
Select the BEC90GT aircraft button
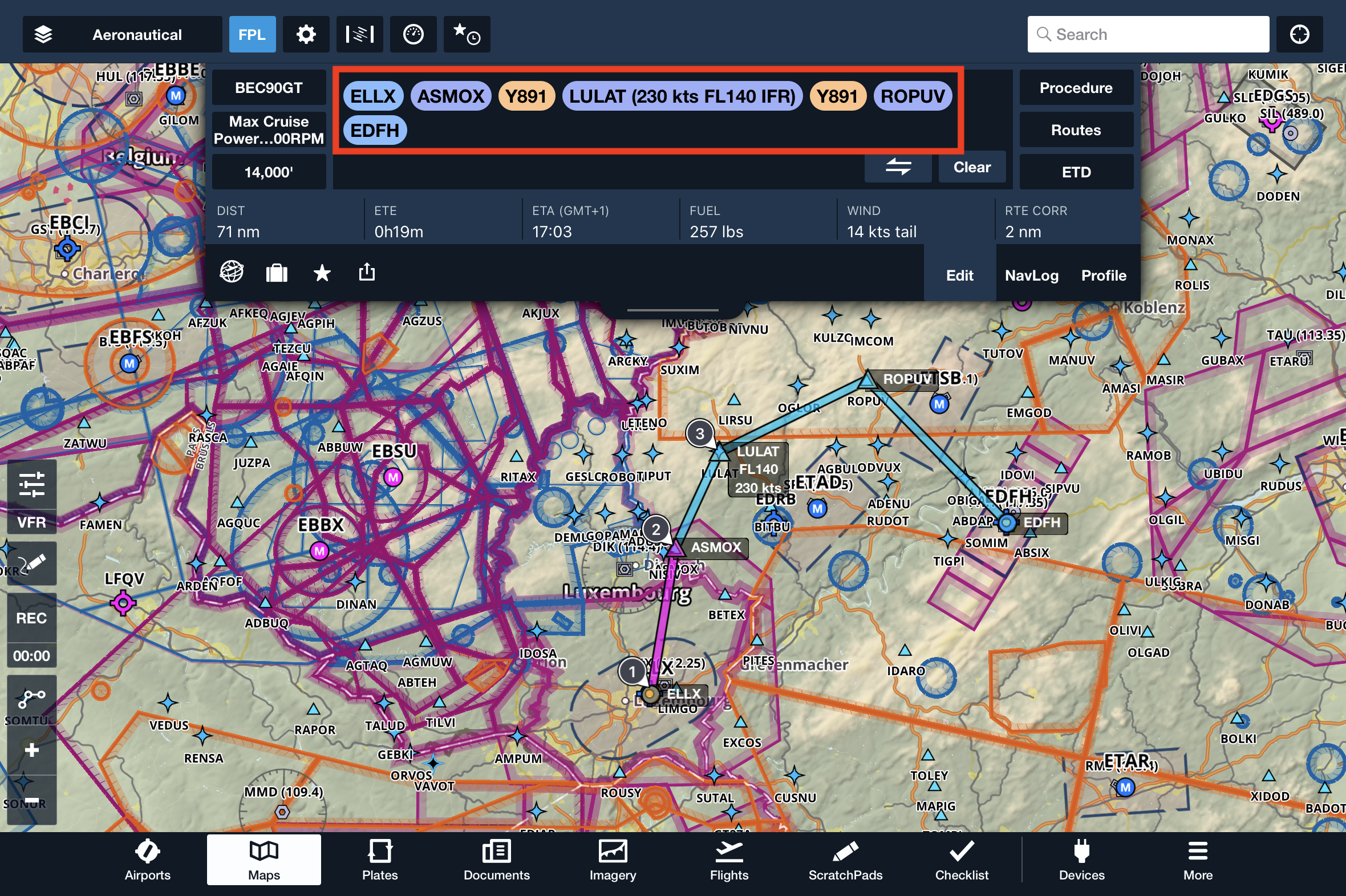pyautogui.click(x=269, y=87)
